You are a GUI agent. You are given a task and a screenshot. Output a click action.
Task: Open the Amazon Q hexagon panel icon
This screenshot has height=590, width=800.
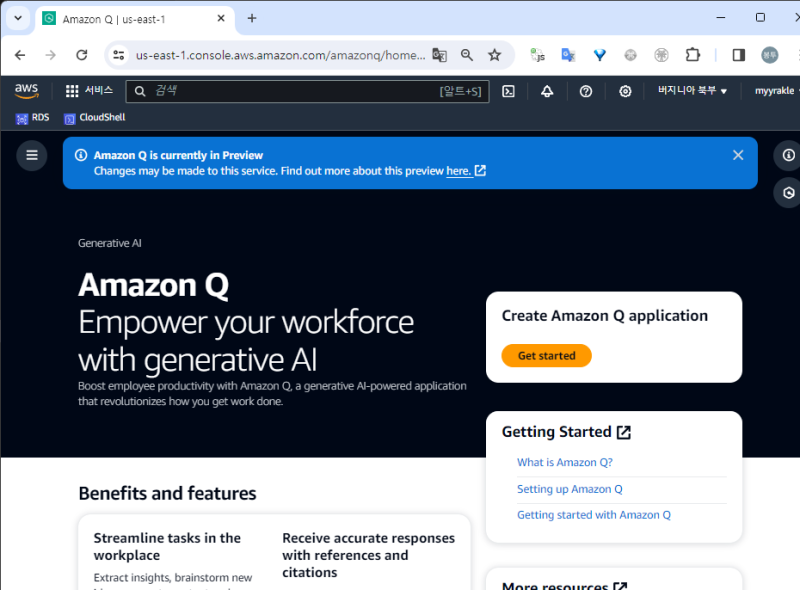(x=788, y=193)
